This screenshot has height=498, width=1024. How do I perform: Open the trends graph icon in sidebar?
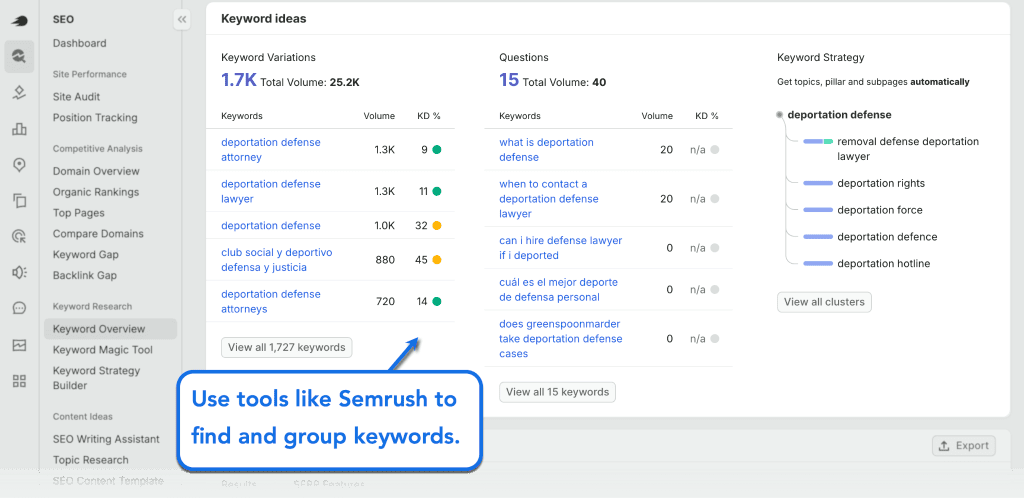coord(20,345)
